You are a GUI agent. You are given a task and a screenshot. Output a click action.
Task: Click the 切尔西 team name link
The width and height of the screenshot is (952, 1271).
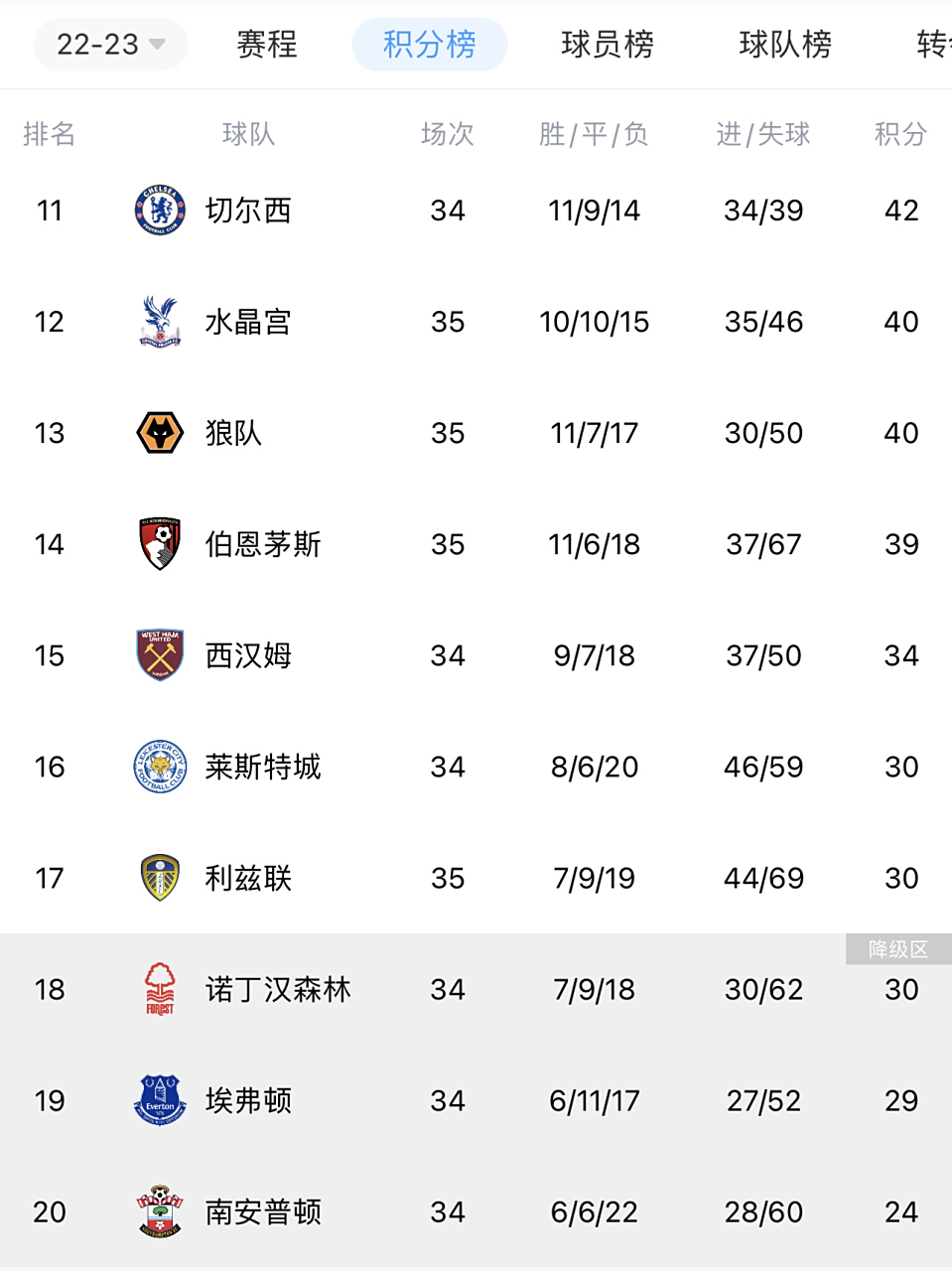(250, 210)
